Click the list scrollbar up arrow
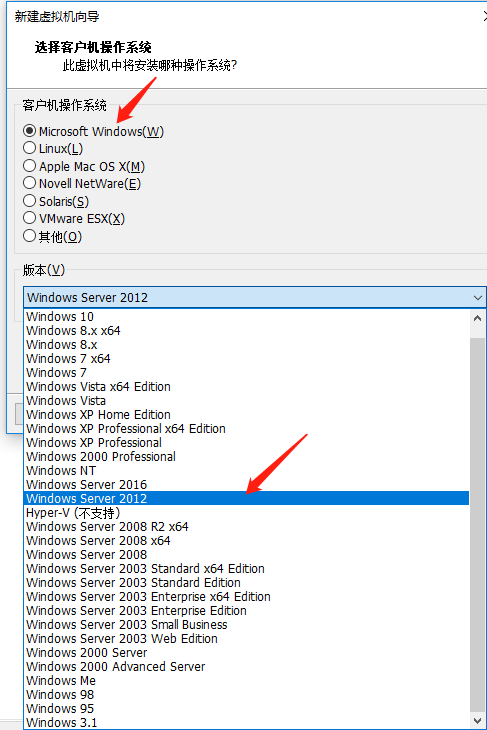Screen dimensions: 487x730 tap(477, 318)
